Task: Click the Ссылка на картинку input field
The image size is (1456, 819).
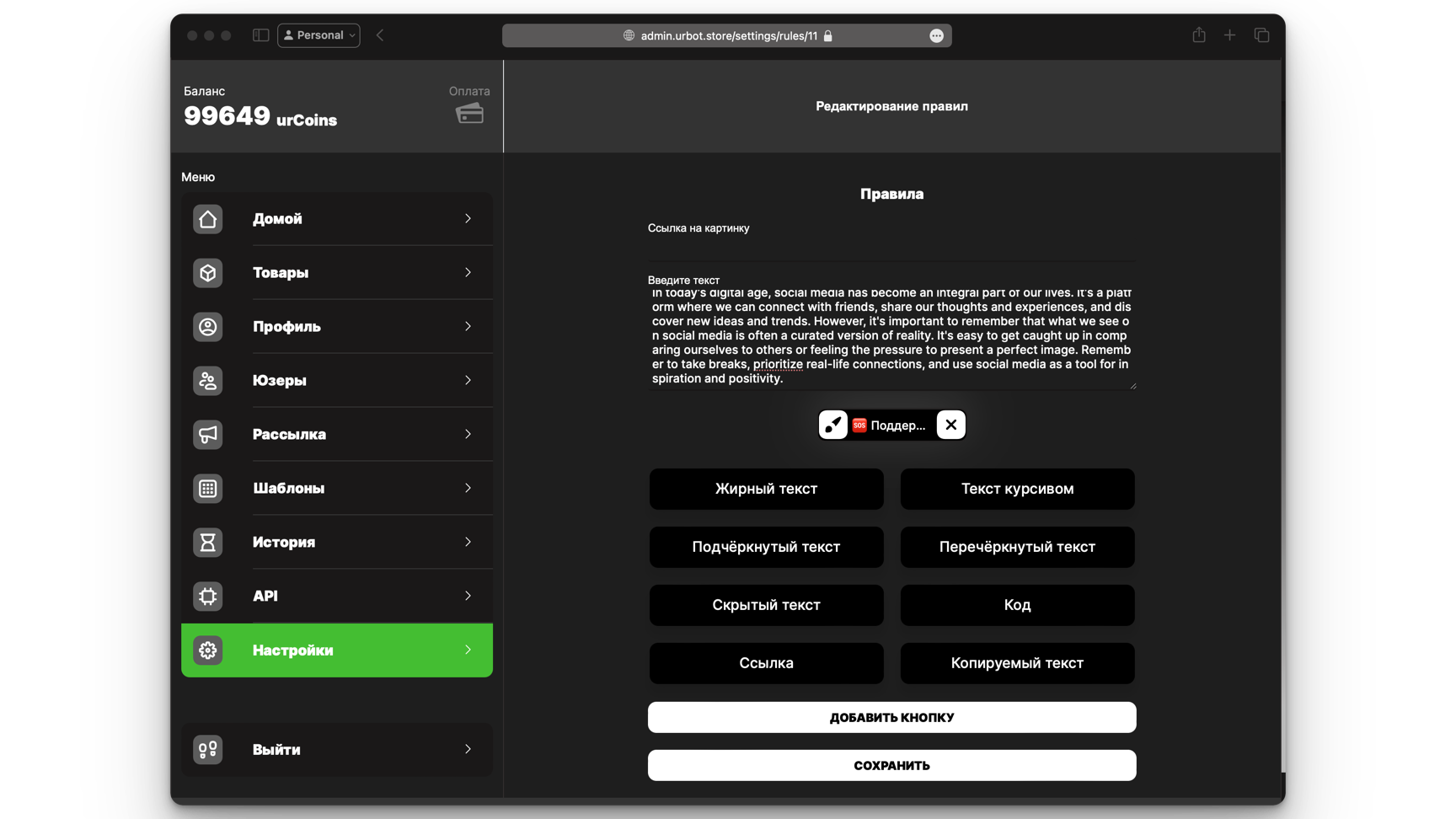Action: pyautogui.click(x=891, y=249)
